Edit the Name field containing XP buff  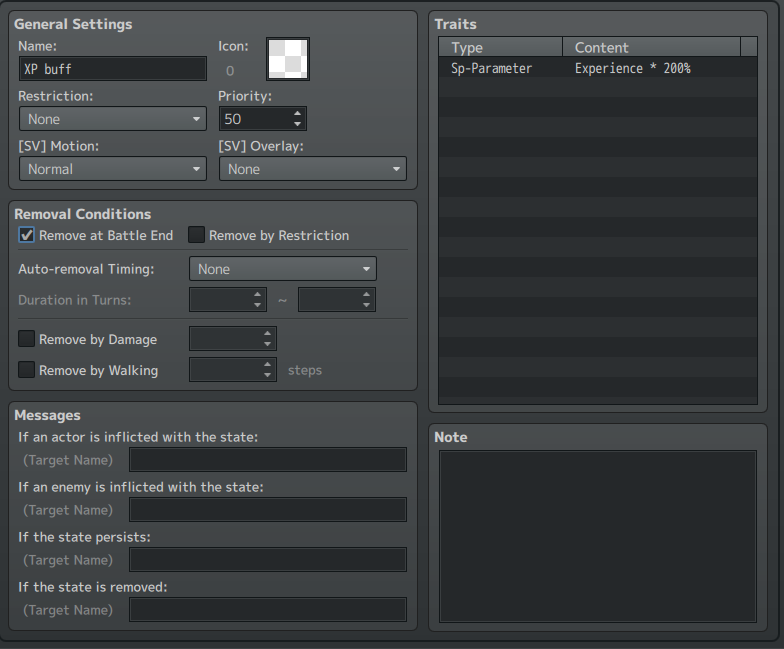[x=112, y=69]
